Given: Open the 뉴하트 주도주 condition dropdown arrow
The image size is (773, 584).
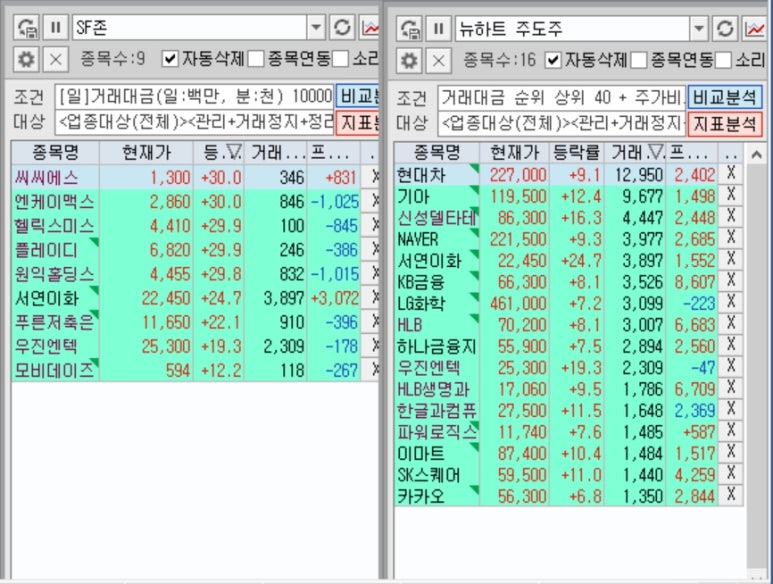Looking at the screenshot, I should tap(699, 28).
